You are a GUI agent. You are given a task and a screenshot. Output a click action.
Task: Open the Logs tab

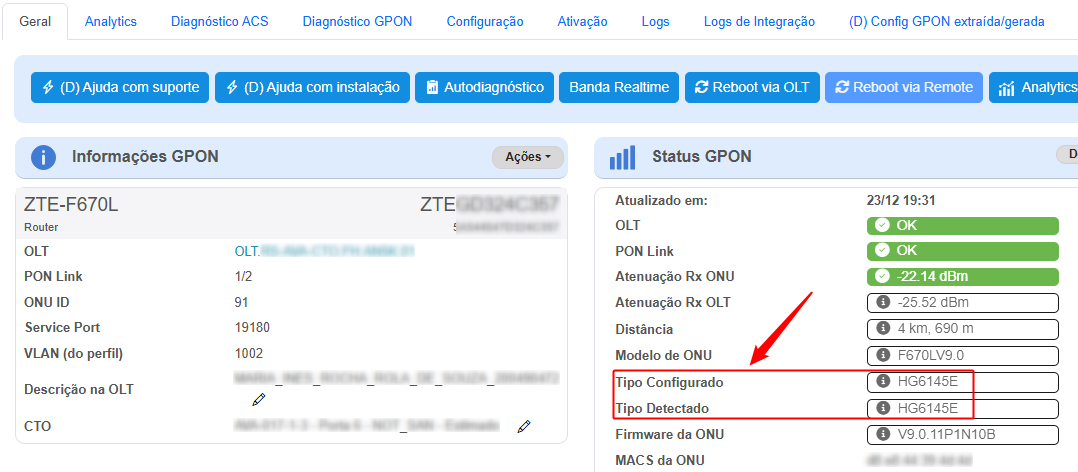pyautogui.click(x=655, y=21)
